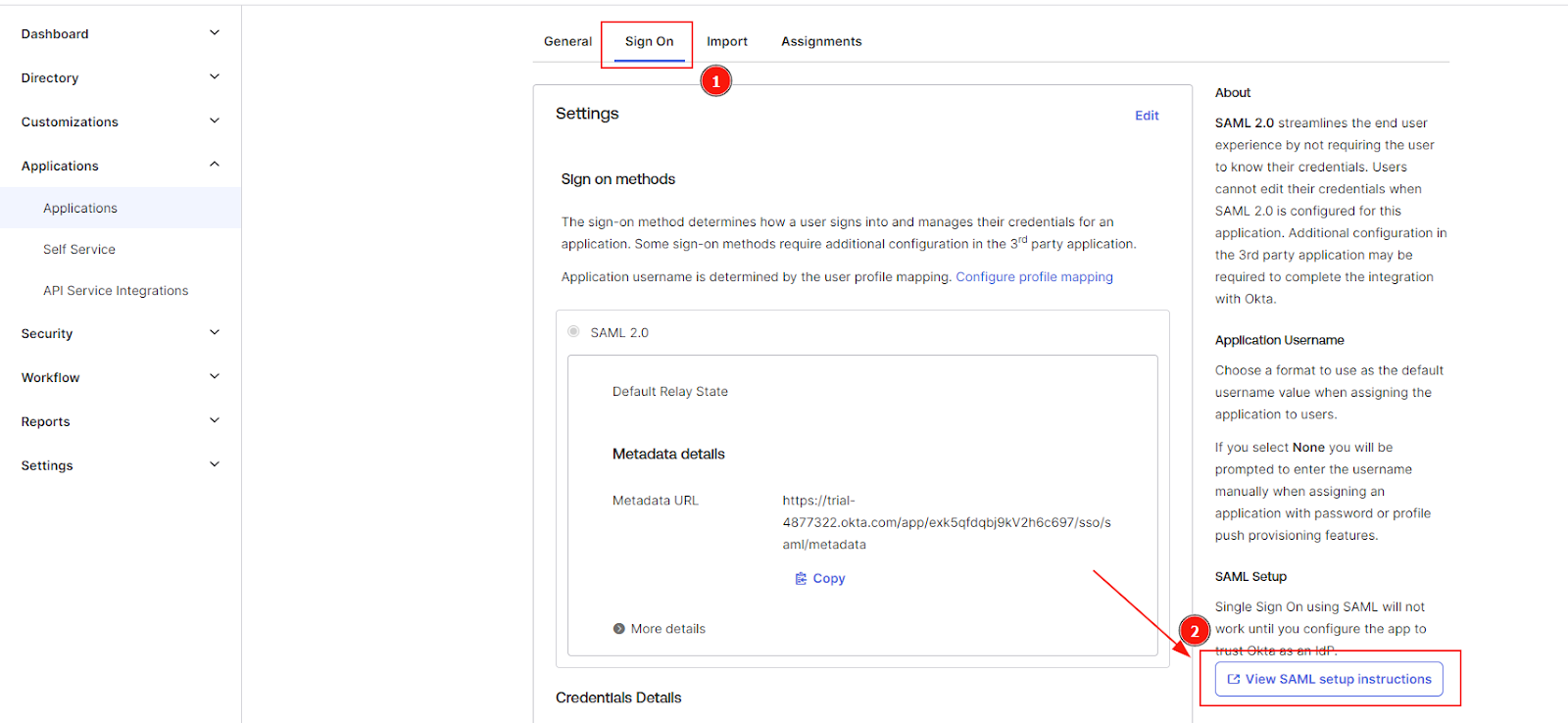
Task: Expand the Dashboard menu chevron
Action: pyautogui.click(x=215, y=33)
